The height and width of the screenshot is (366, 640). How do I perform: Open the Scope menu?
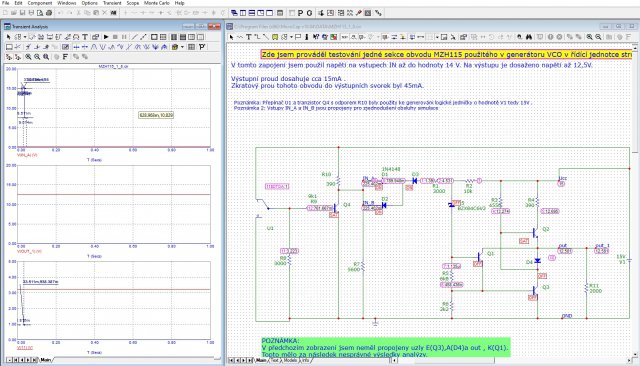133,3
